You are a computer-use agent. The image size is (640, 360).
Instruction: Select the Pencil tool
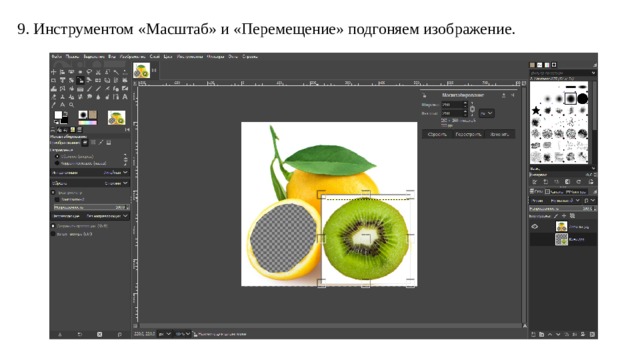coord(89,89)
